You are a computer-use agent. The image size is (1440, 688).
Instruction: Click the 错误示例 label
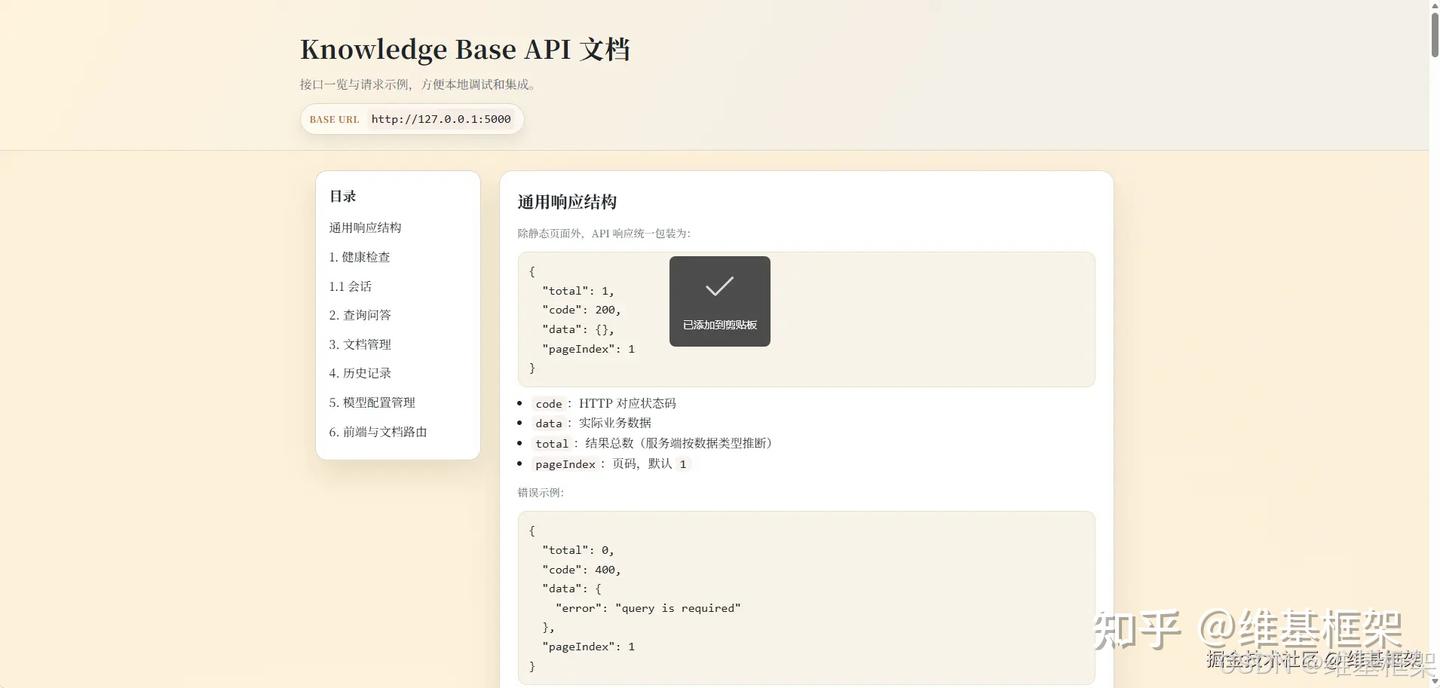tap(541, 492)
